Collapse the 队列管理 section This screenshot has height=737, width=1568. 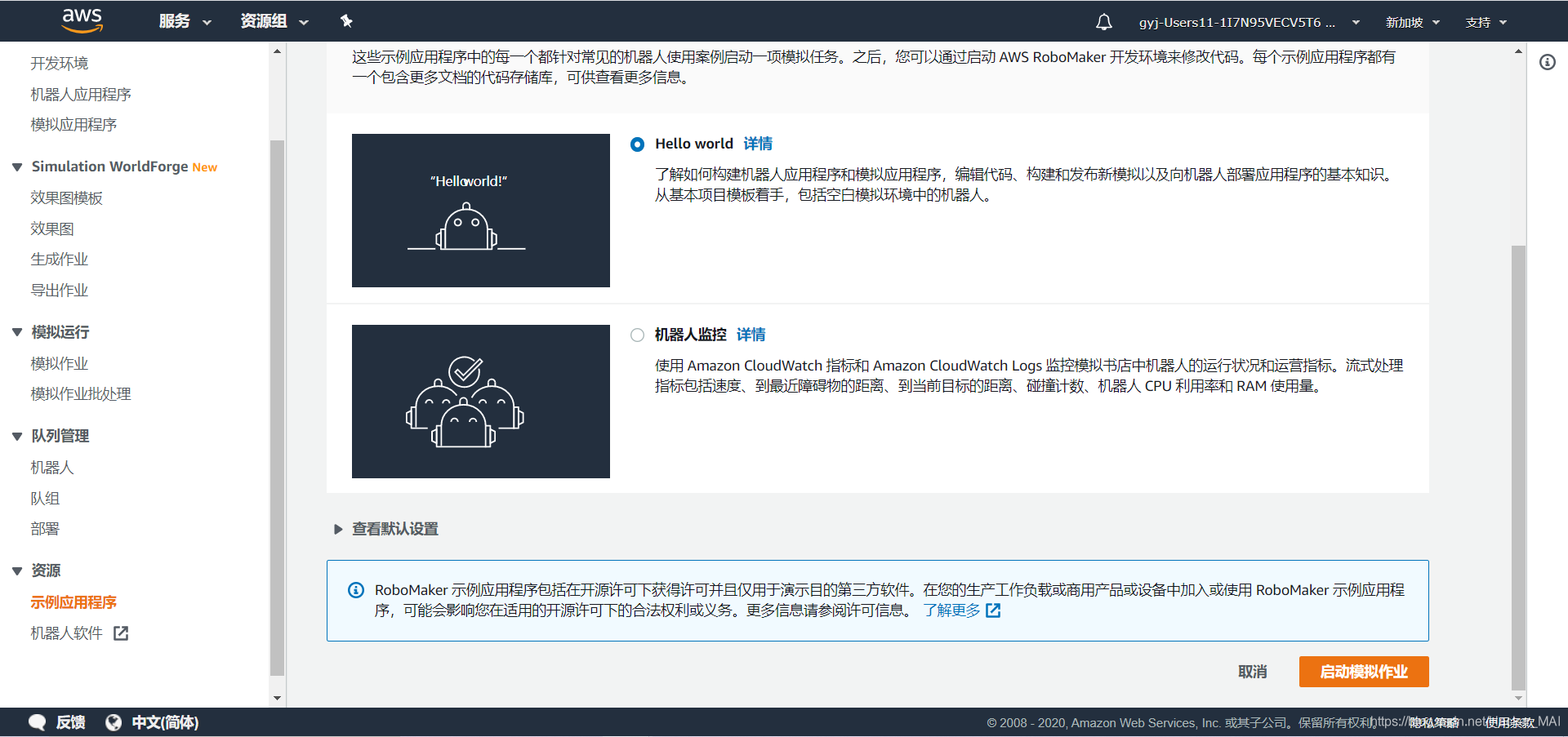coord(17,437)
